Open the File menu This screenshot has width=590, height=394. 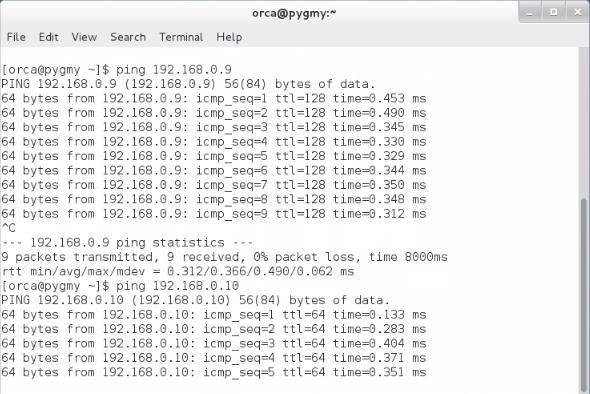pyautogui.click(x=16, y=37)
